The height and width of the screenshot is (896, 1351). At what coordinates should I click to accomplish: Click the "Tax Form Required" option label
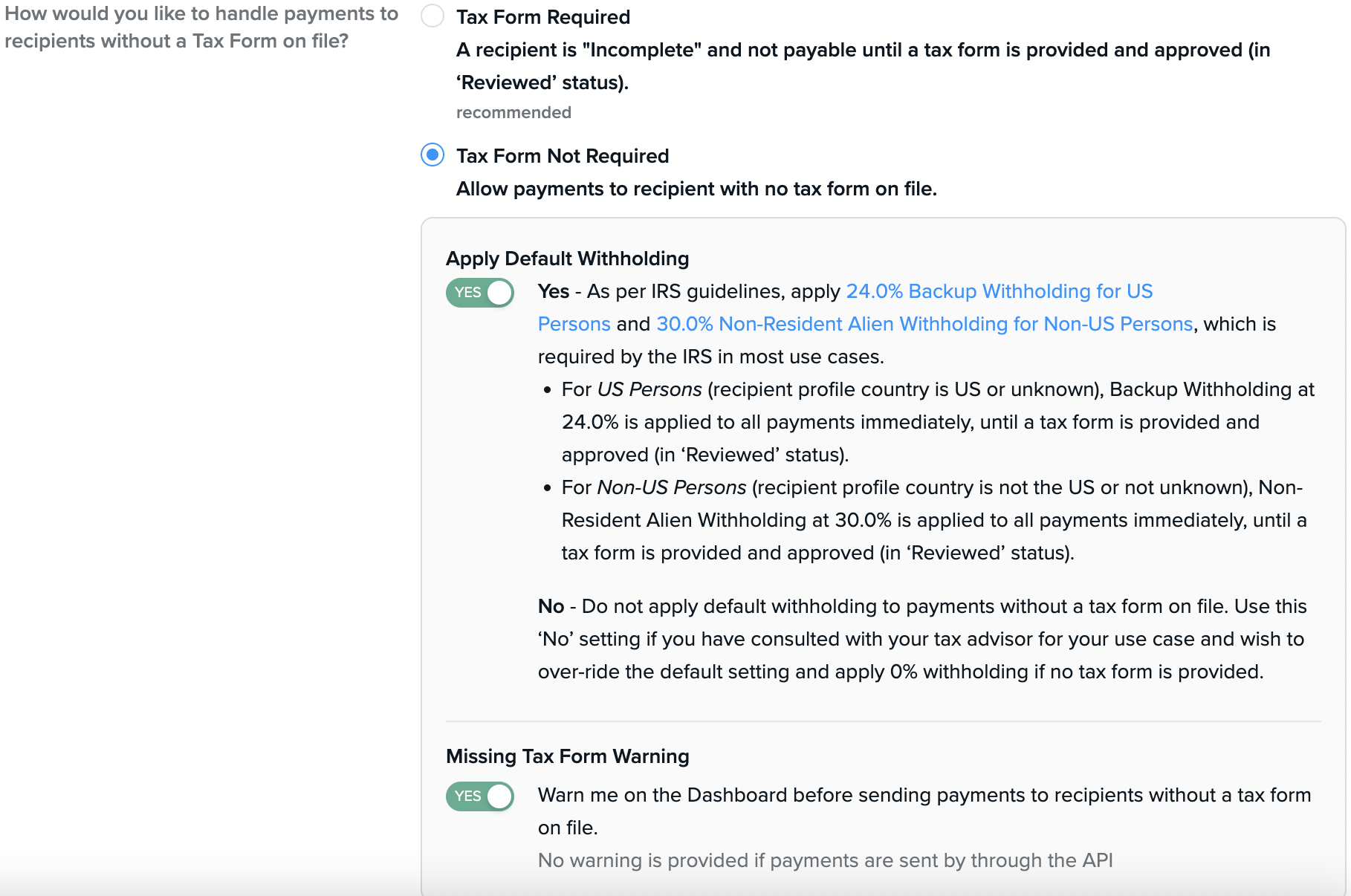point(543,17)
